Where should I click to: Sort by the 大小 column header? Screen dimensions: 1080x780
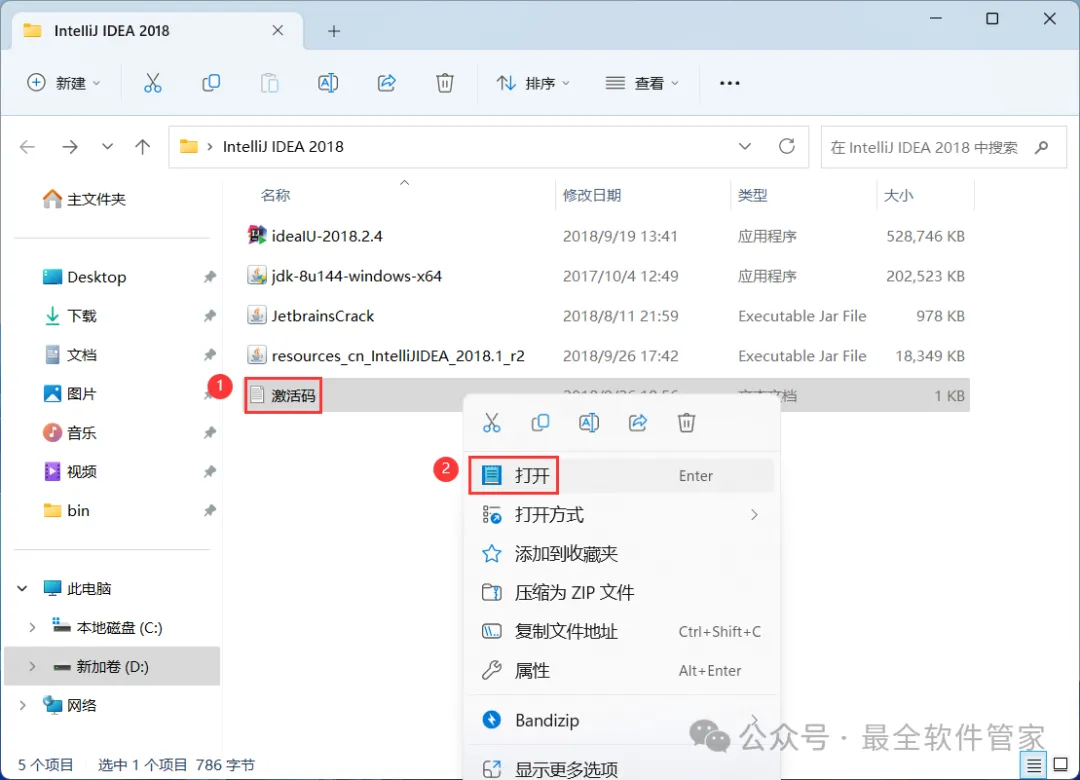point(898,196)
